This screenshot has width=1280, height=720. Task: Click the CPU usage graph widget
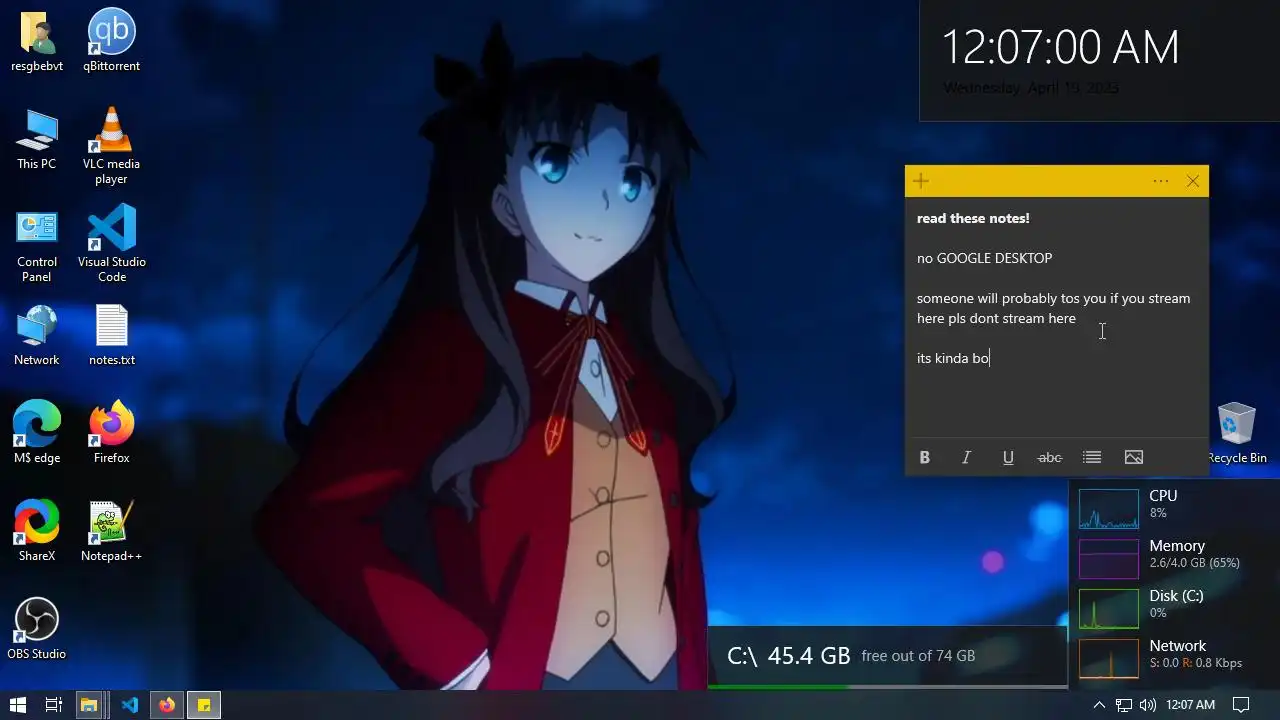(1108, 508)
